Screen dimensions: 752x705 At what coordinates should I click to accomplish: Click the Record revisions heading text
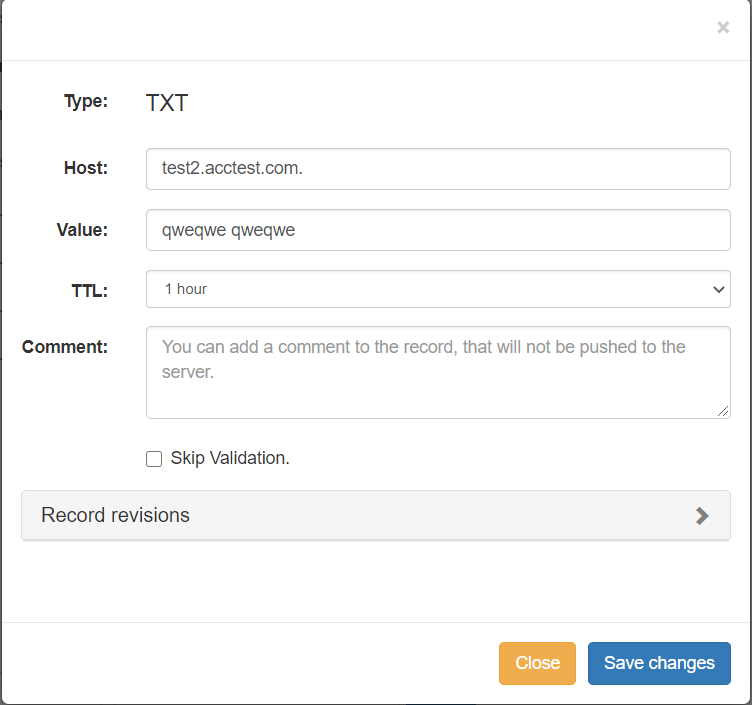115,516
